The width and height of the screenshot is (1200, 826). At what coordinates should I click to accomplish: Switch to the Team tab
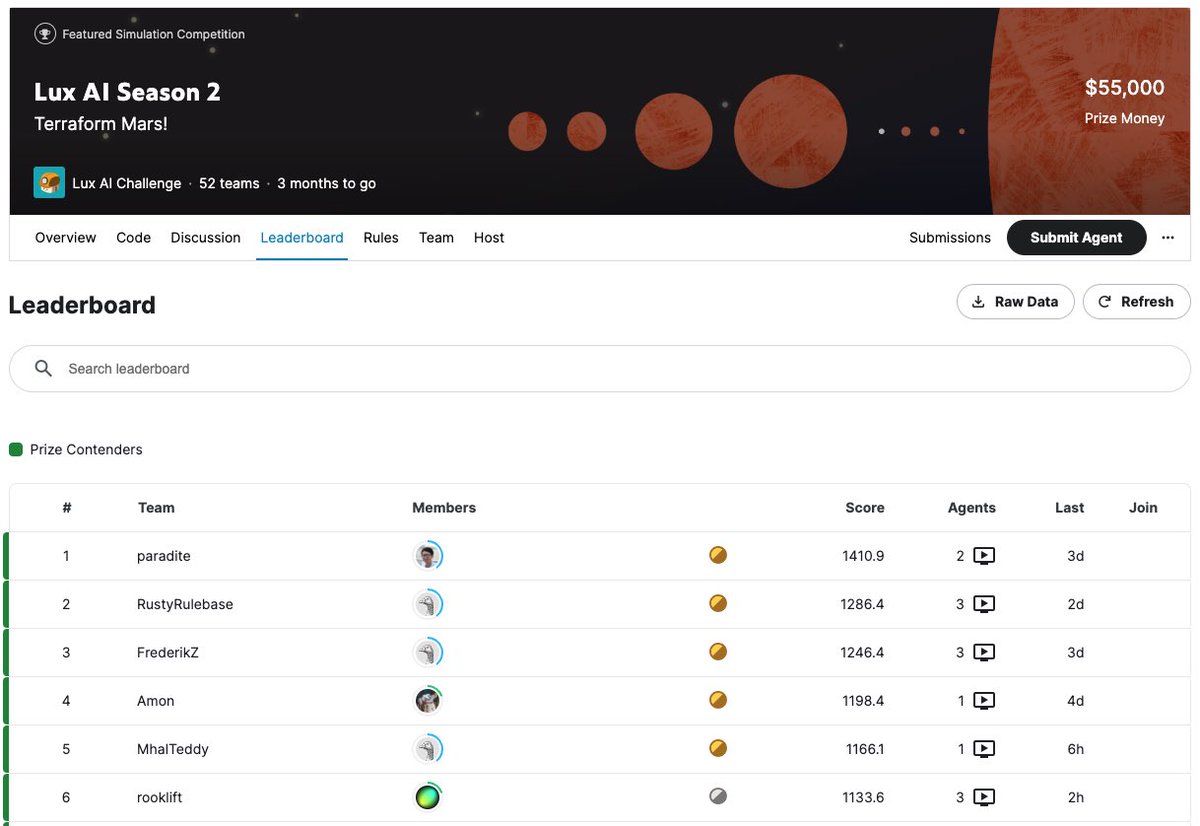[436, 238]
